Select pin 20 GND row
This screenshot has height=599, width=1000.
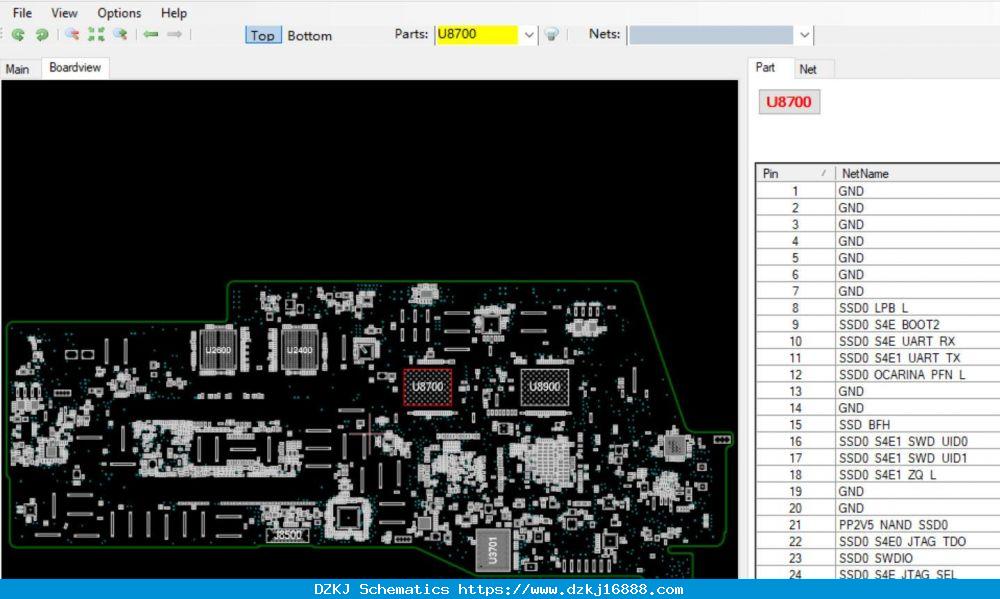pos(878,508)
